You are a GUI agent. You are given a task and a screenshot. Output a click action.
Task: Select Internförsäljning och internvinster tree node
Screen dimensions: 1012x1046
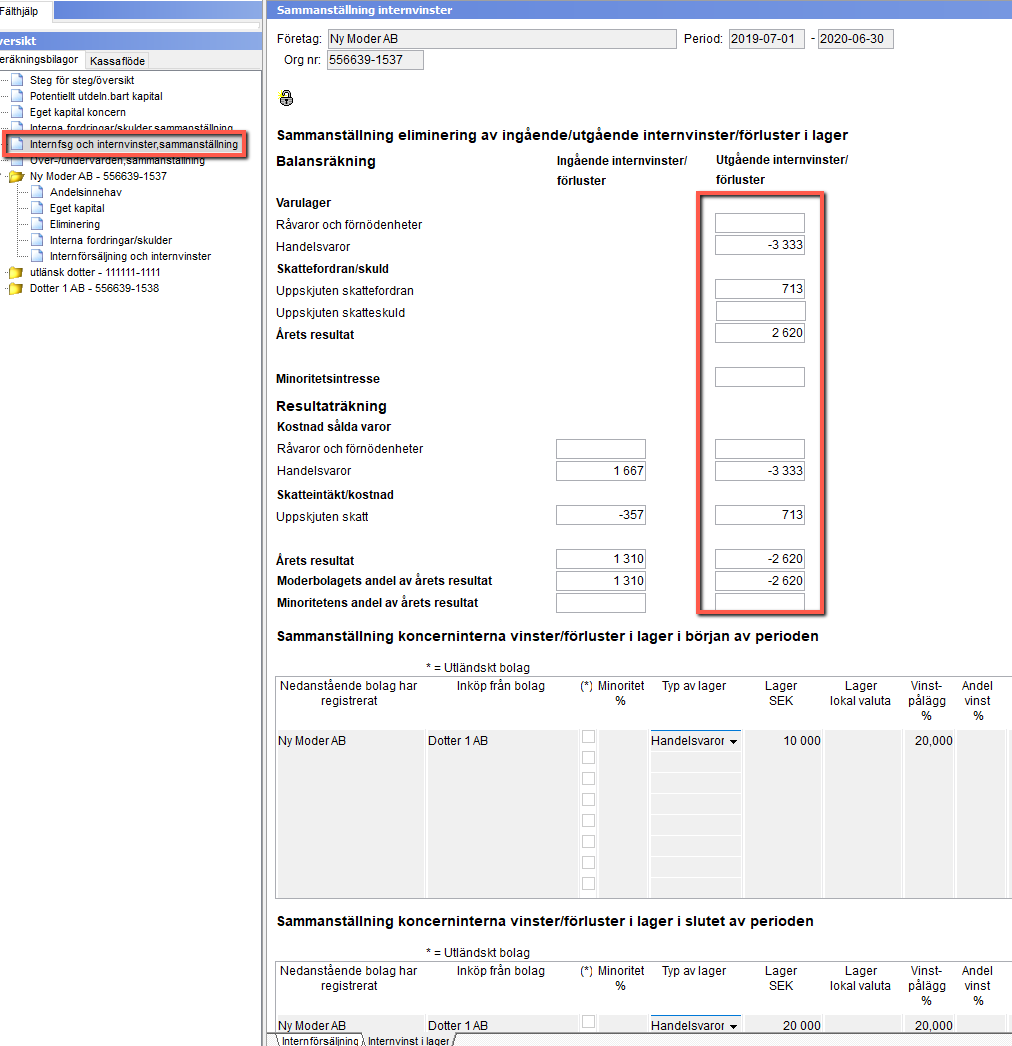coord(130,256)
